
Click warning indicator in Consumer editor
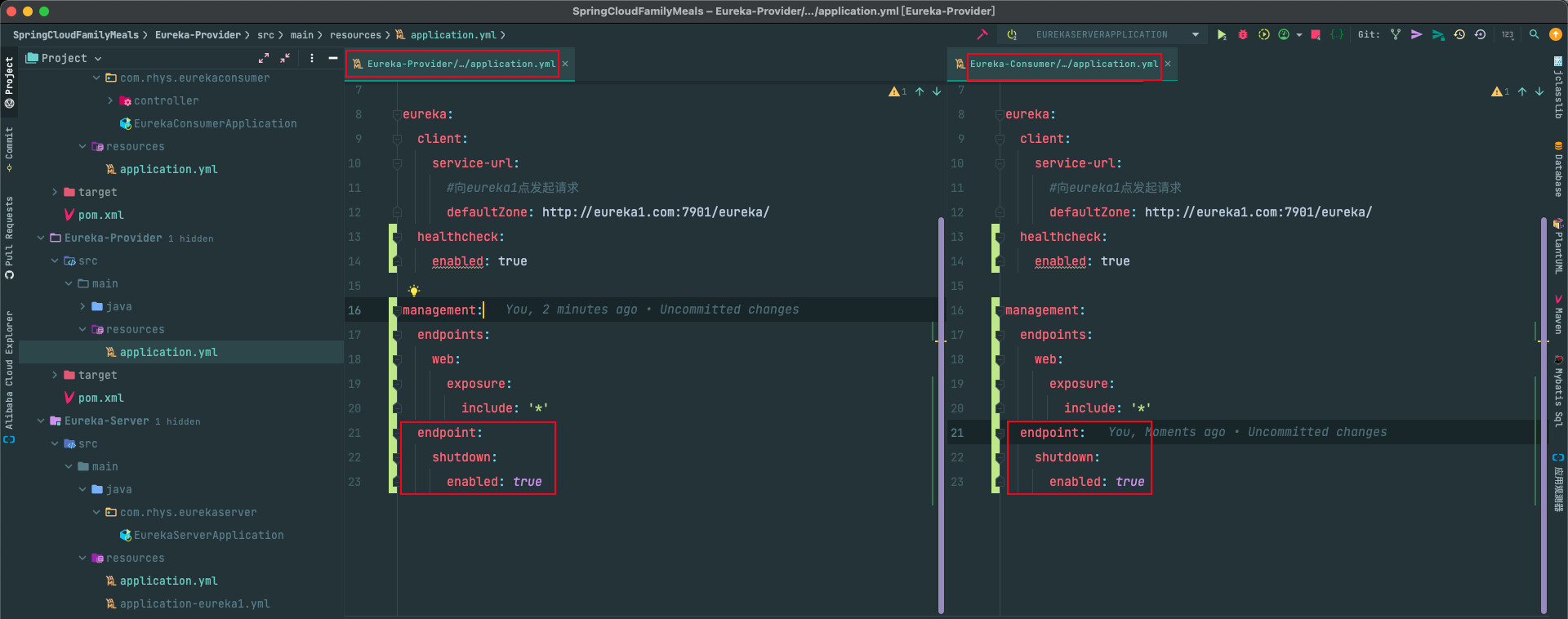point(1500,91)
